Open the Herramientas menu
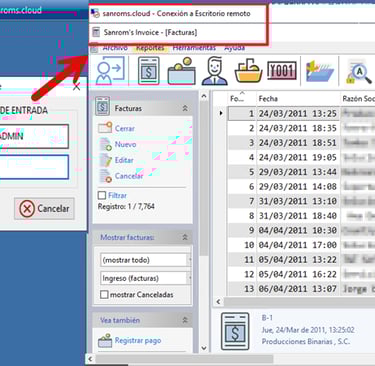 (194, 48)
